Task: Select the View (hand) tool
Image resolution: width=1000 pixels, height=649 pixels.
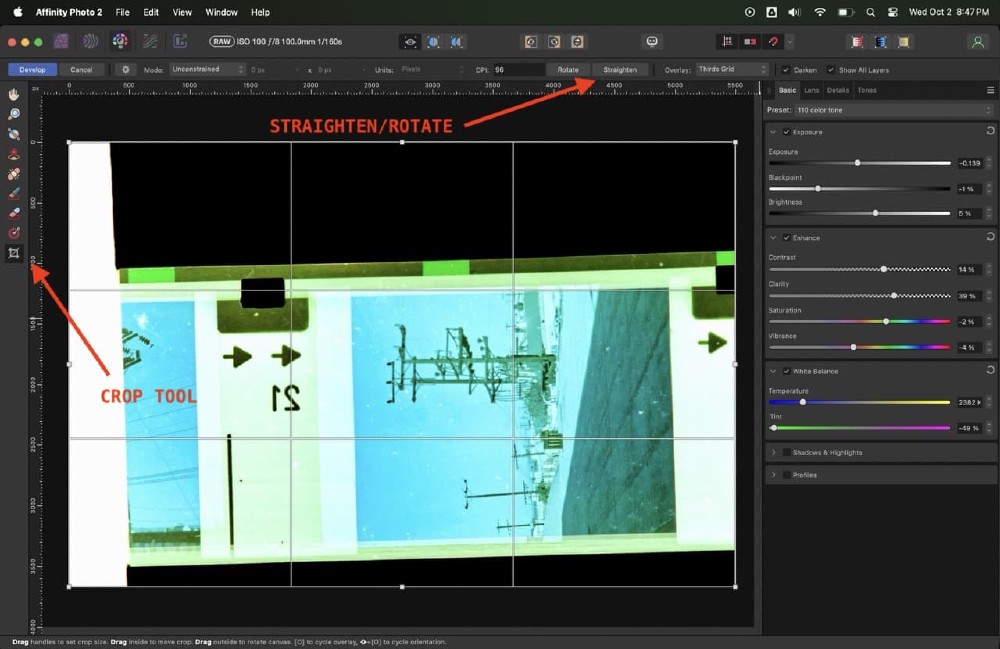Action: (13, 94)
